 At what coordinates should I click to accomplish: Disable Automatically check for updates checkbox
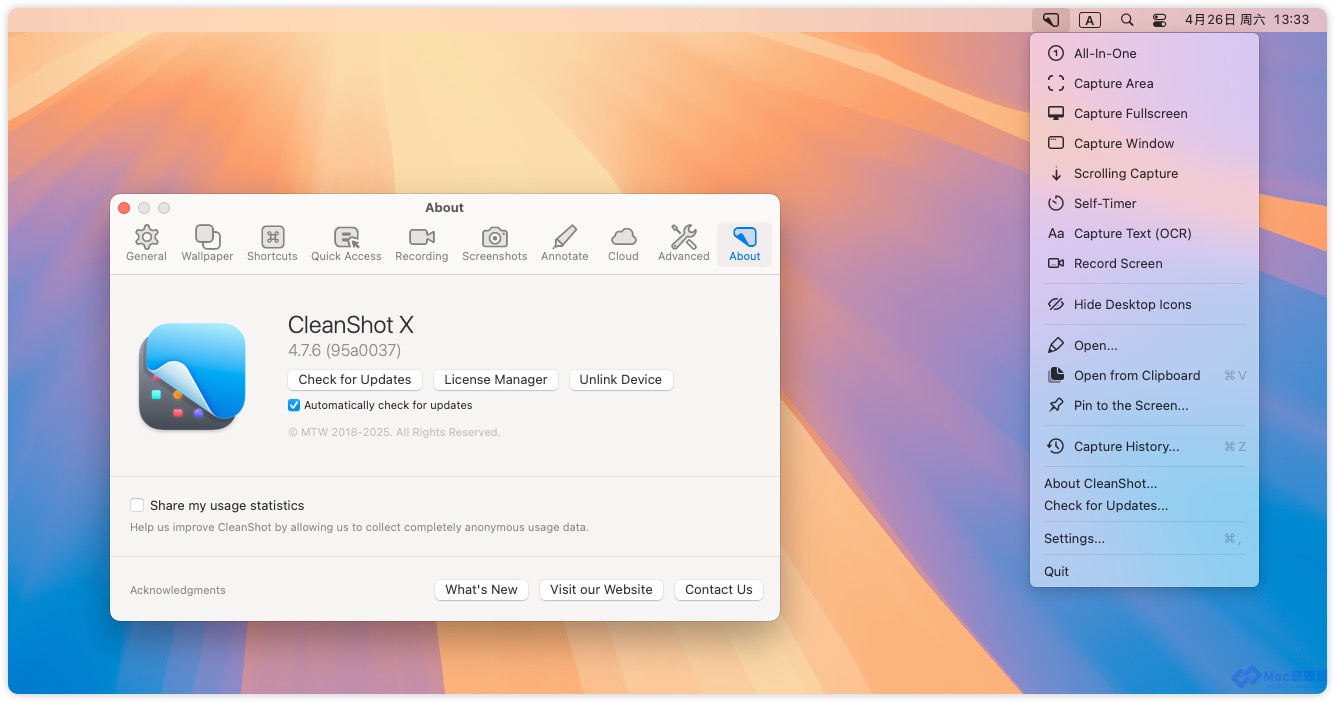point(294,405)
